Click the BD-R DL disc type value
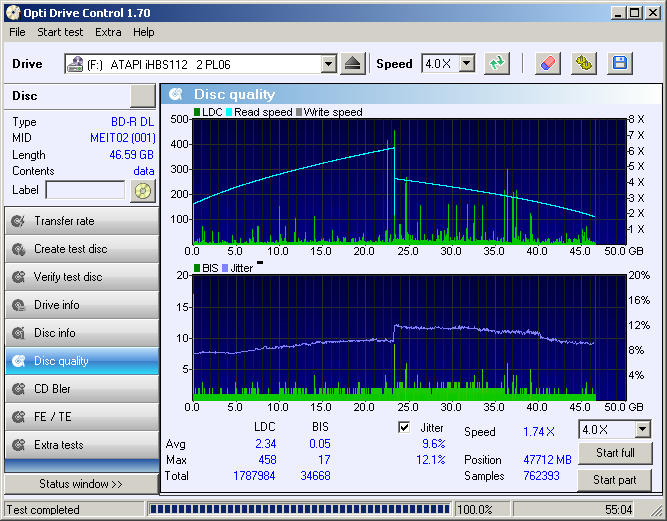This screenshot has width=667, height=521. [132, 122]
